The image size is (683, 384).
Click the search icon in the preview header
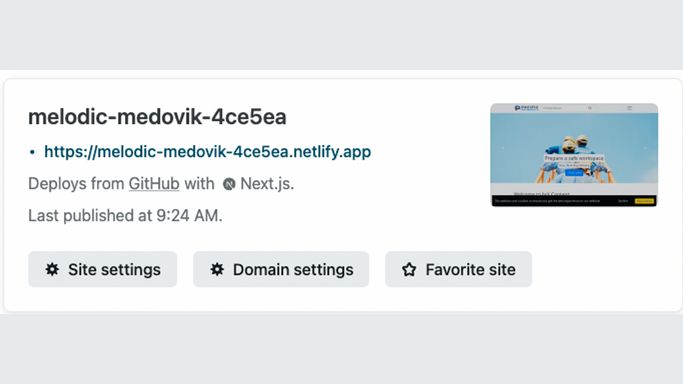coord(590,108)
